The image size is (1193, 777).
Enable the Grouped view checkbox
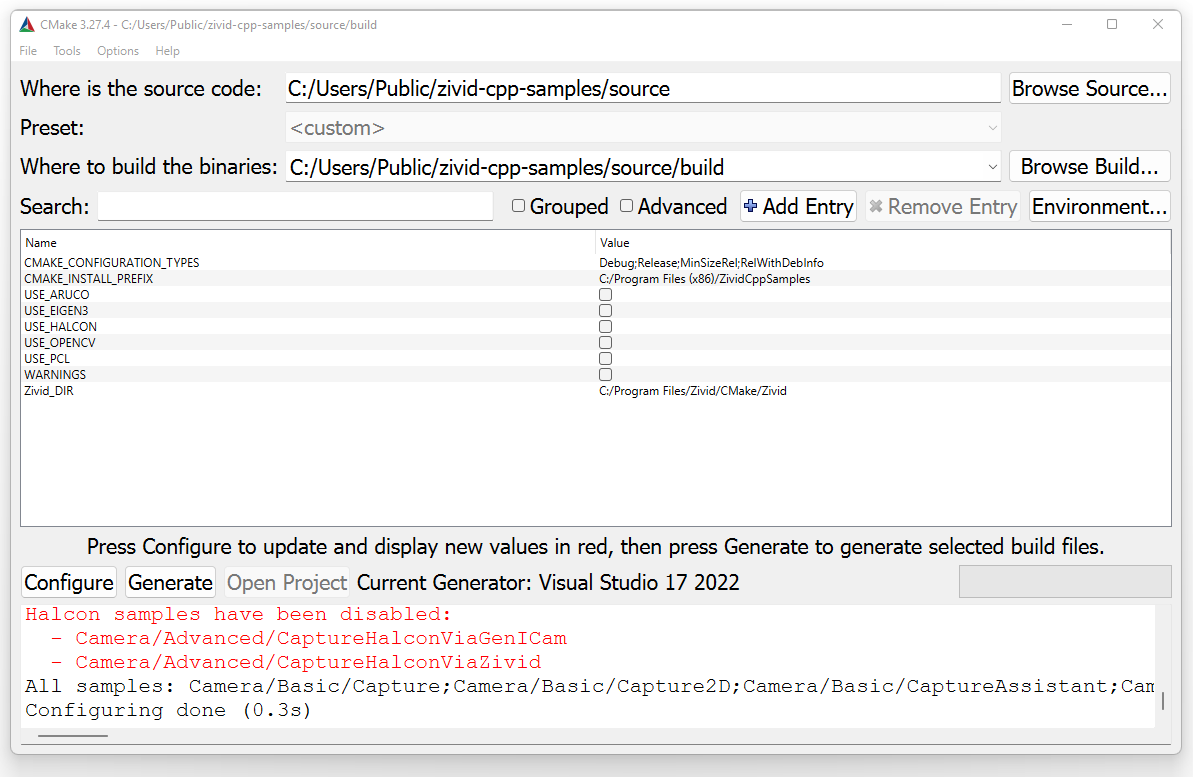(x=518, y=206)
